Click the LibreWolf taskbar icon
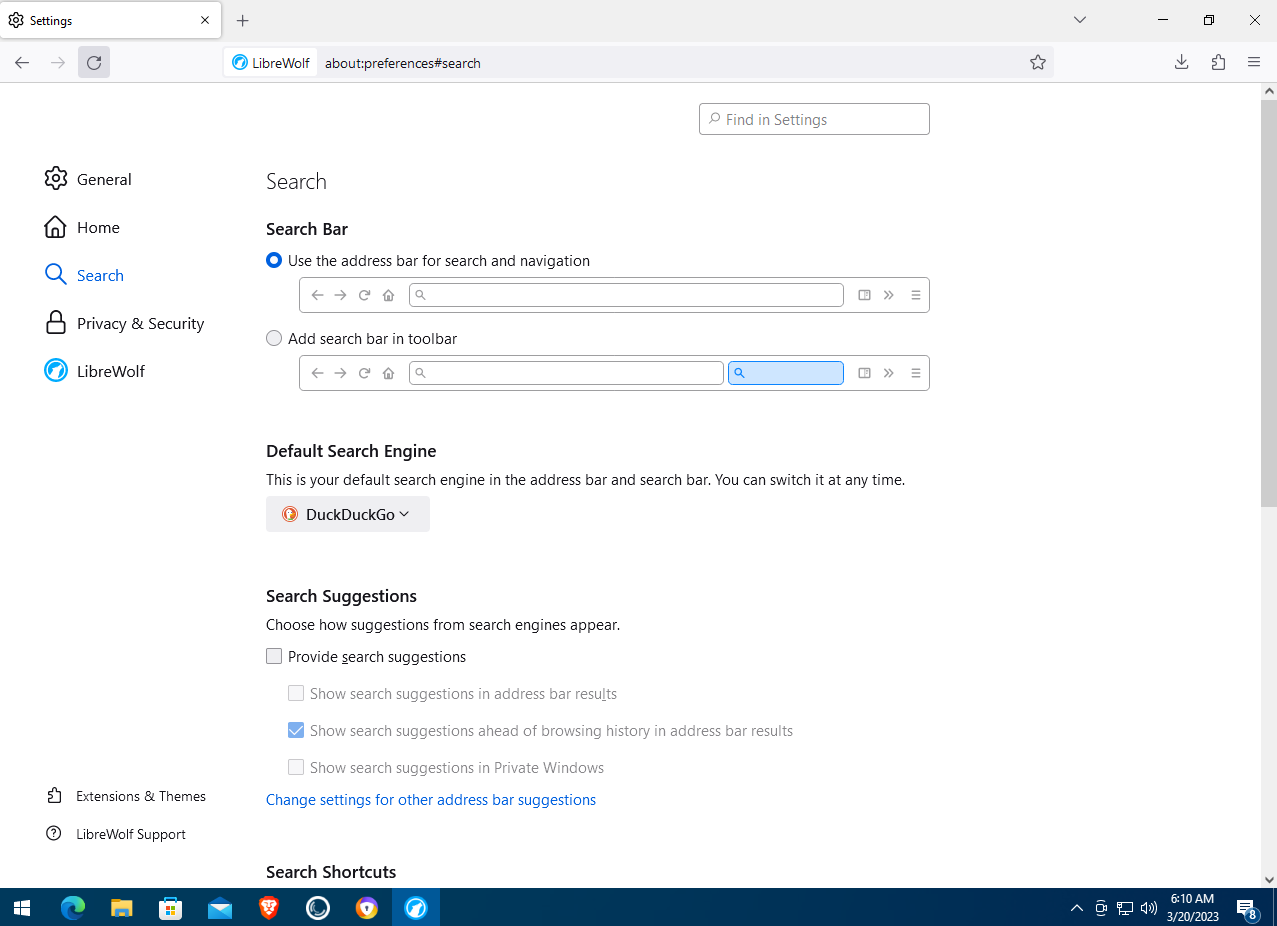This screenshot has width=1277, height=926. [416, 908]
